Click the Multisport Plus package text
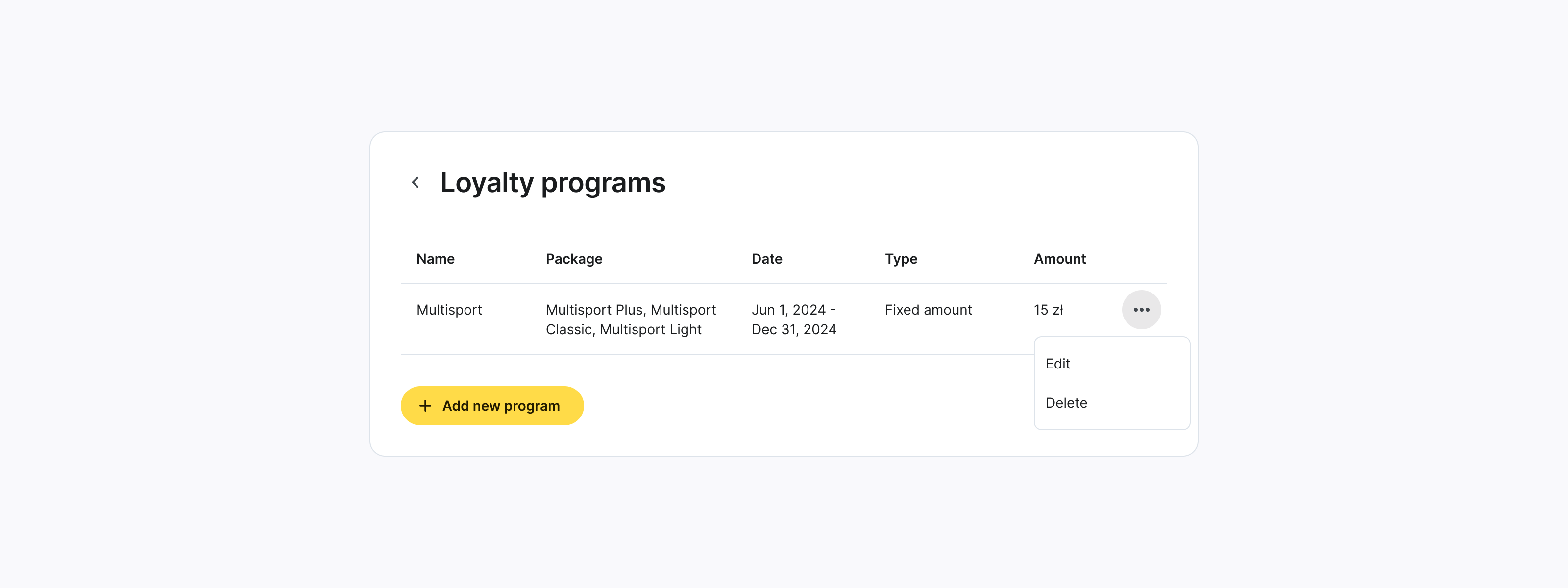This screenshot has width=1568, height=588. [631, 309]
